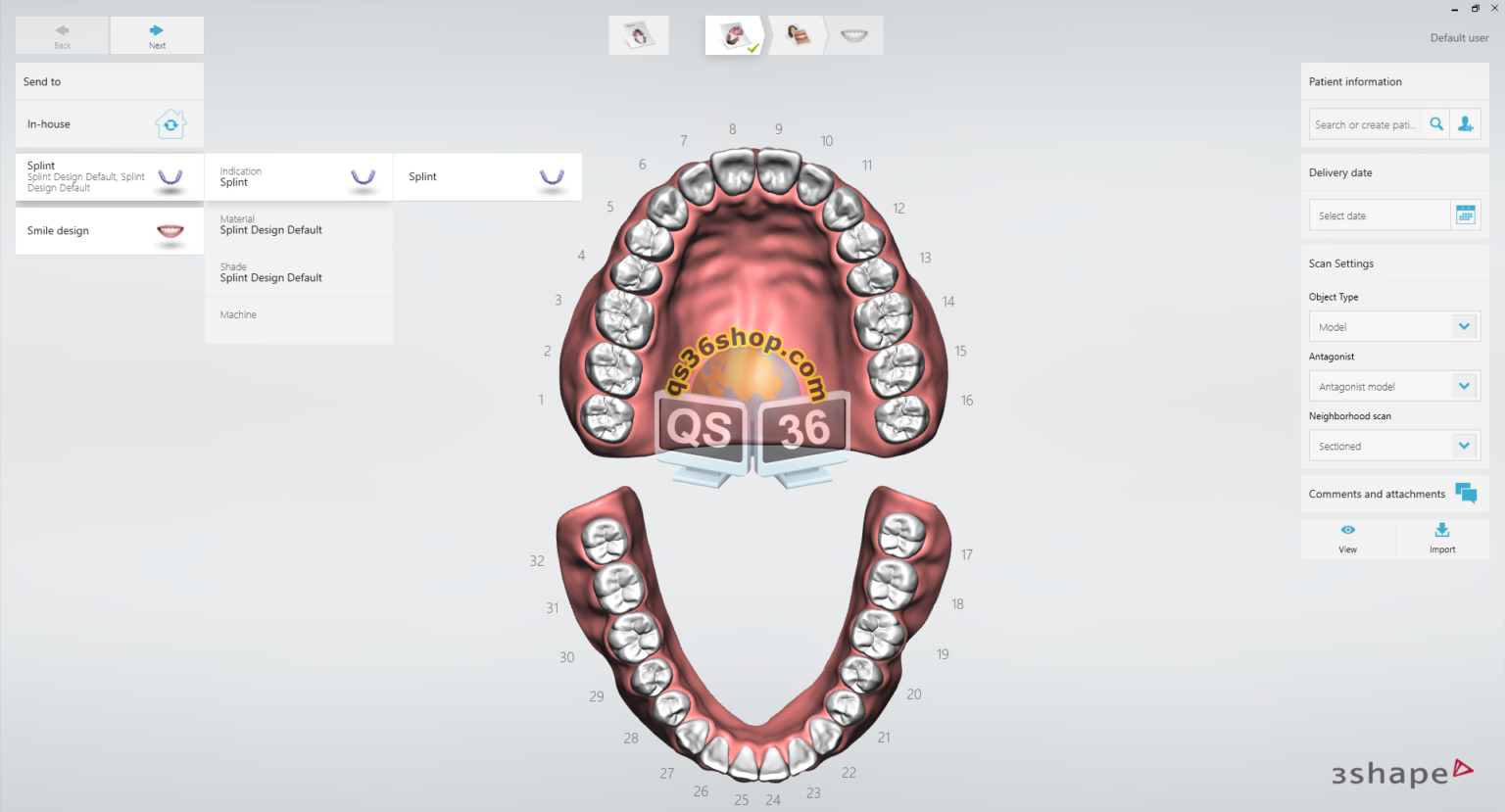Create a new patient with the add-person icon
1505x812 pixels.
1466,123
